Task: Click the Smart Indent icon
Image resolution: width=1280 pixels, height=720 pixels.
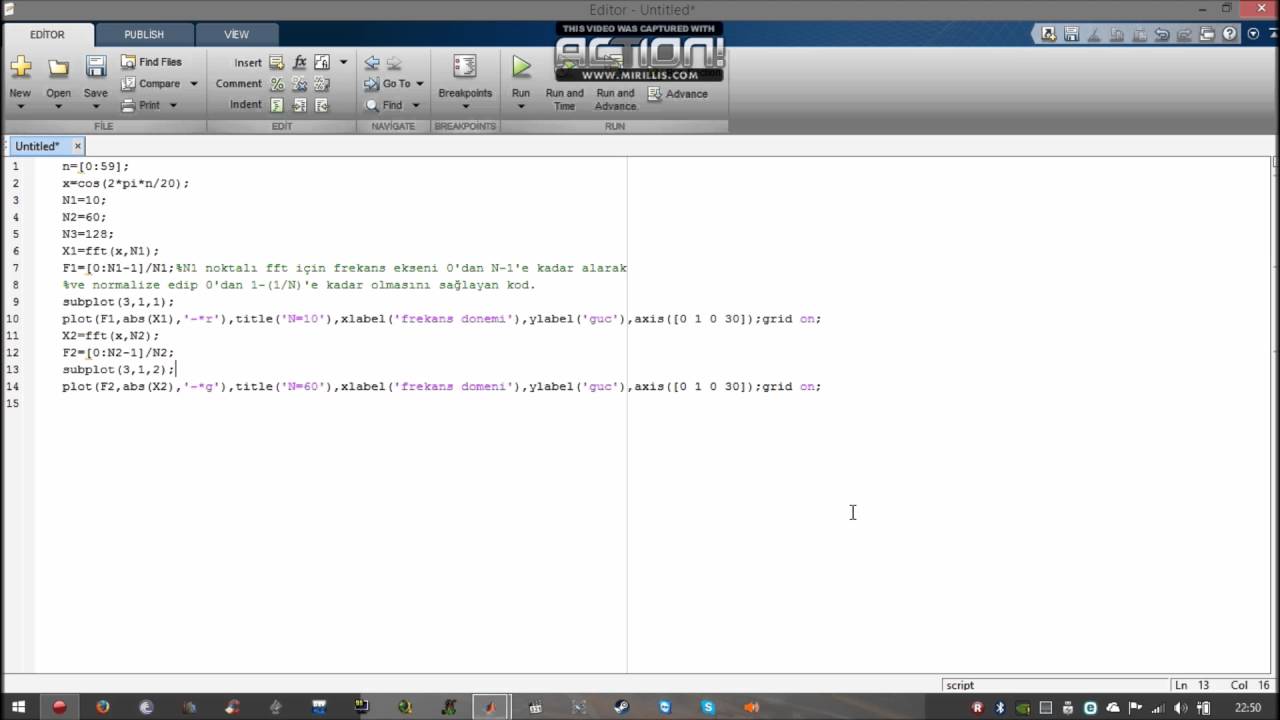Action: click(277, 105)
